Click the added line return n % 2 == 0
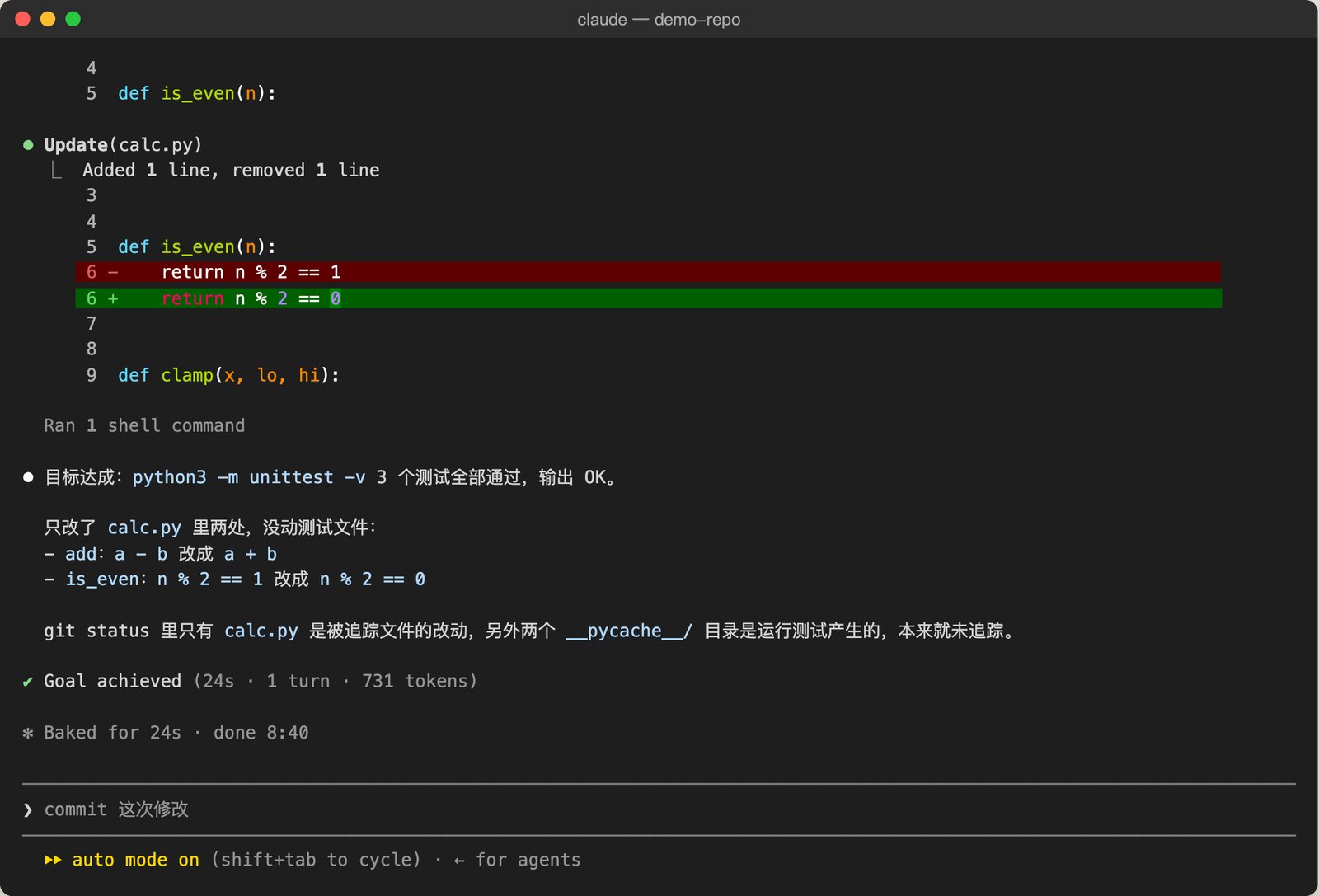 (x=648, y=298)
